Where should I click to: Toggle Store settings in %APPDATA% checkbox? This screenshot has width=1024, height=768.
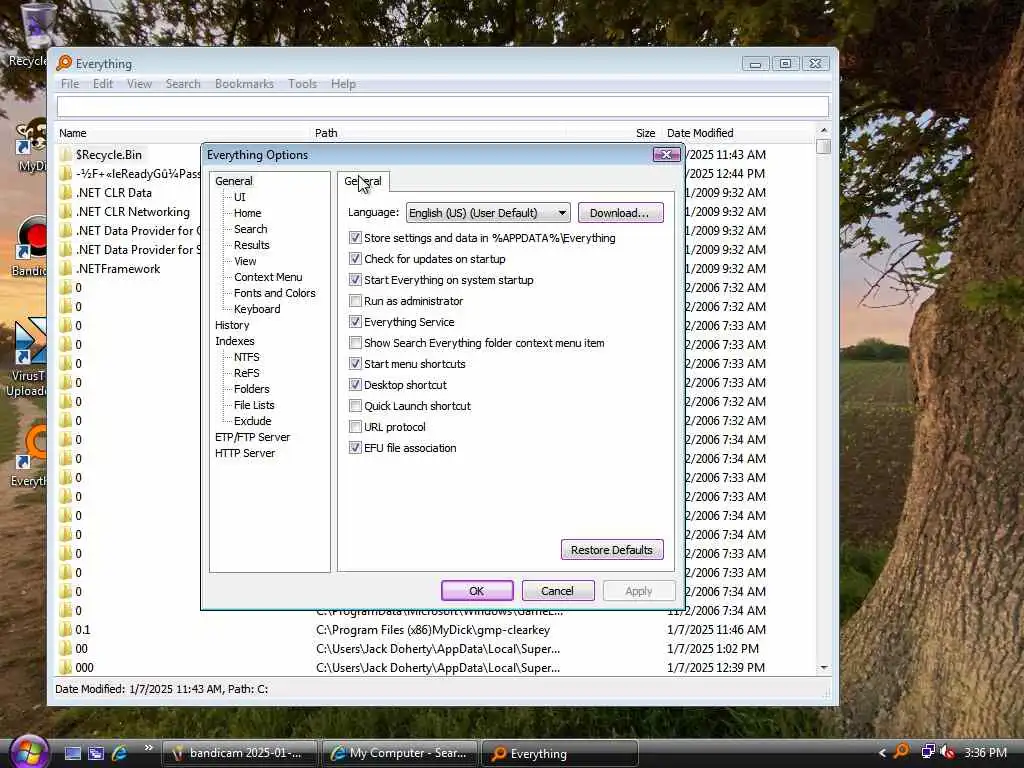click(x=355, y=238)
